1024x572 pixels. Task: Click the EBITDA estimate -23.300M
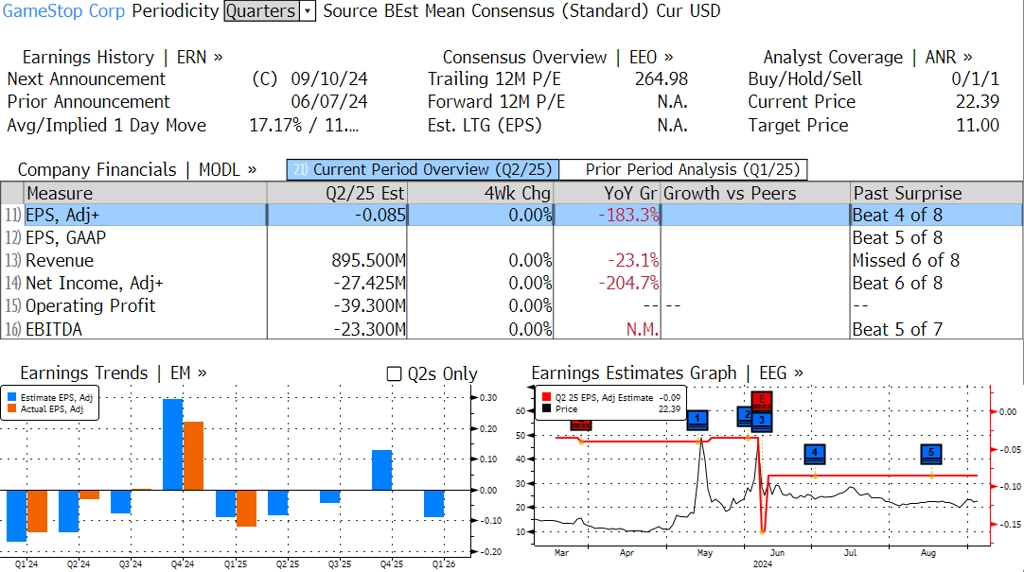pos(370,329)
